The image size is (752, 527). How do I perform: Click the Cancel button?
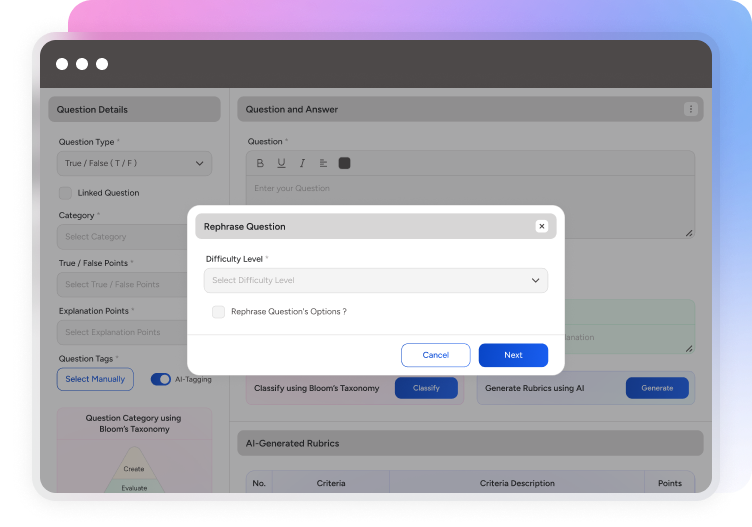pos(435,355)
